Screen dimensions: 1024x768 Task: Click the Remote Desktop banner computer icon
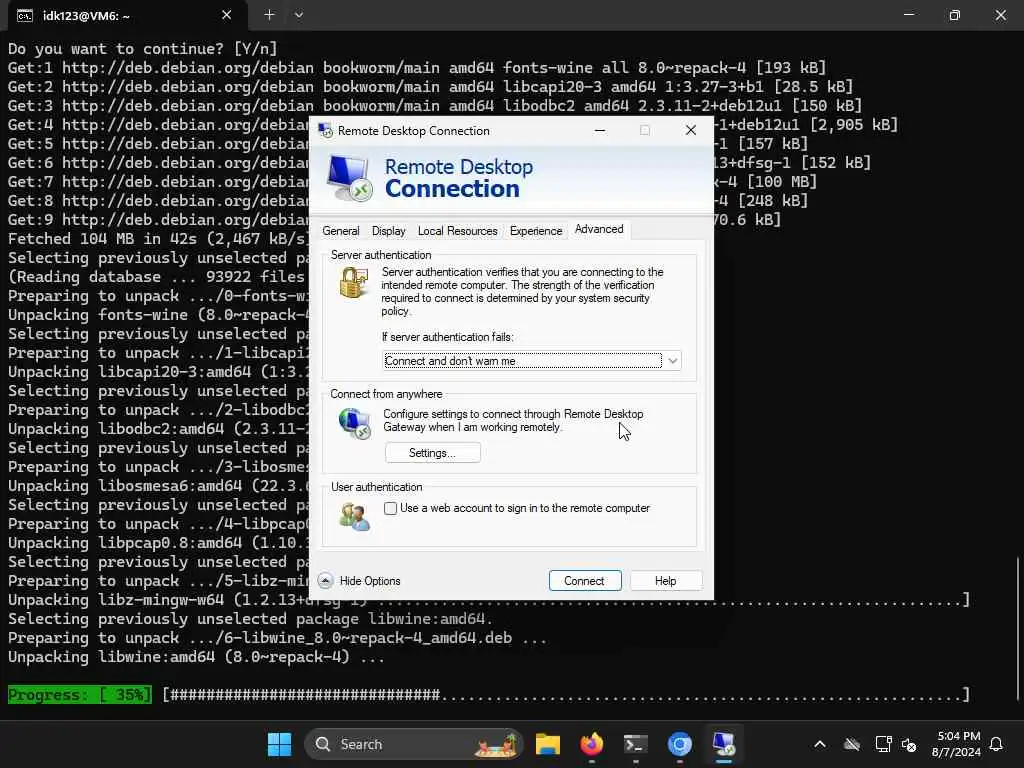(349, 177)
